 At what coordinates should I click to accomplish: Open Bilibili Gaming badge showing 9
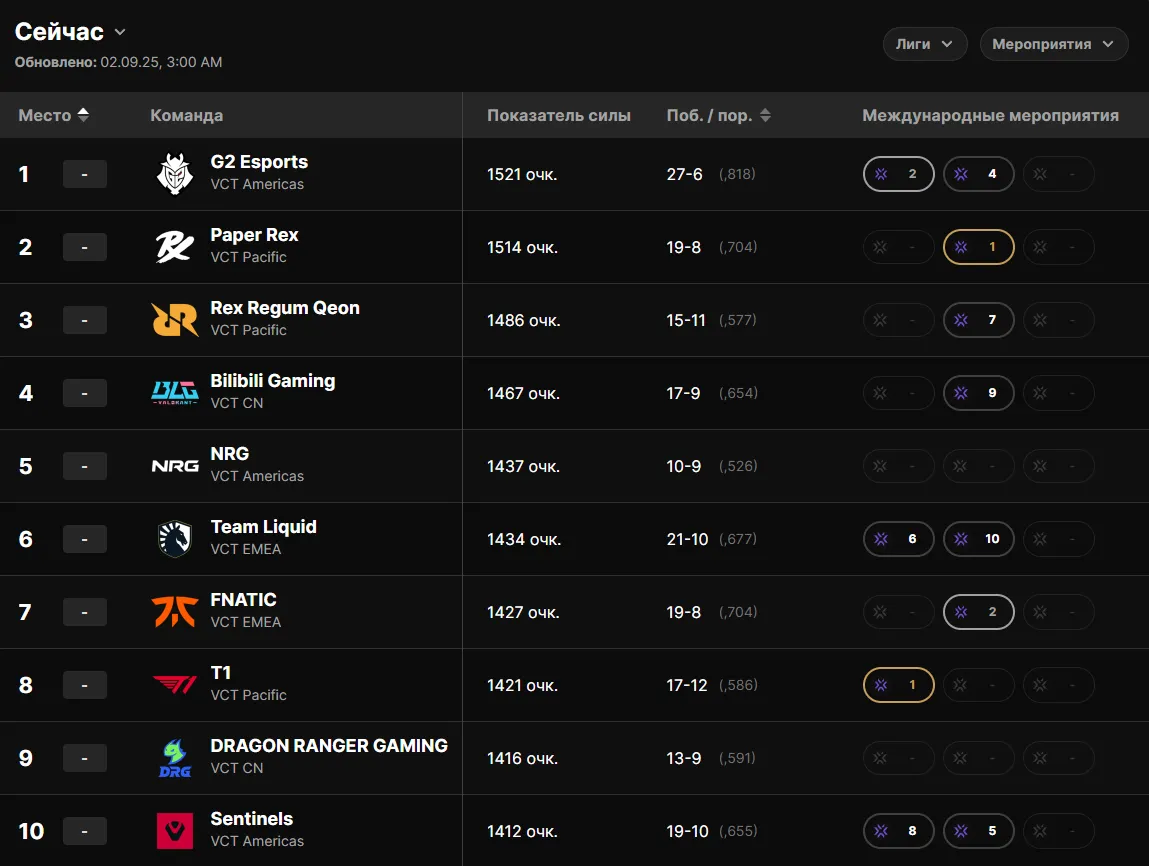coord(978,393)
